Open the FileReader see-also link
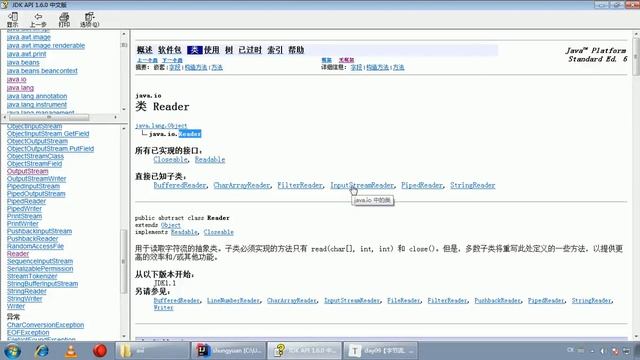 click(x=404, y=301)
